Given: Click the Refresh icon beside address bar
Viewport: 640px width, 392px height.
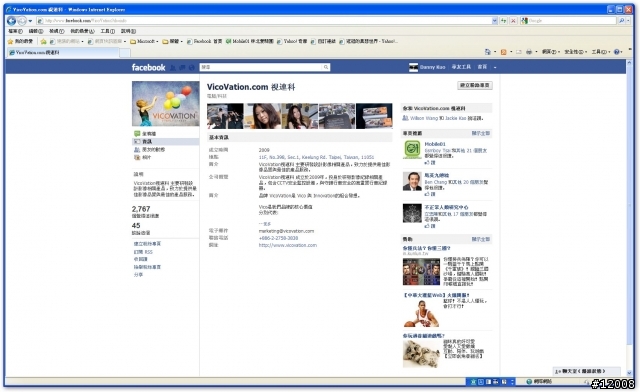Looking at the screenshot, I should click(504, 20).
